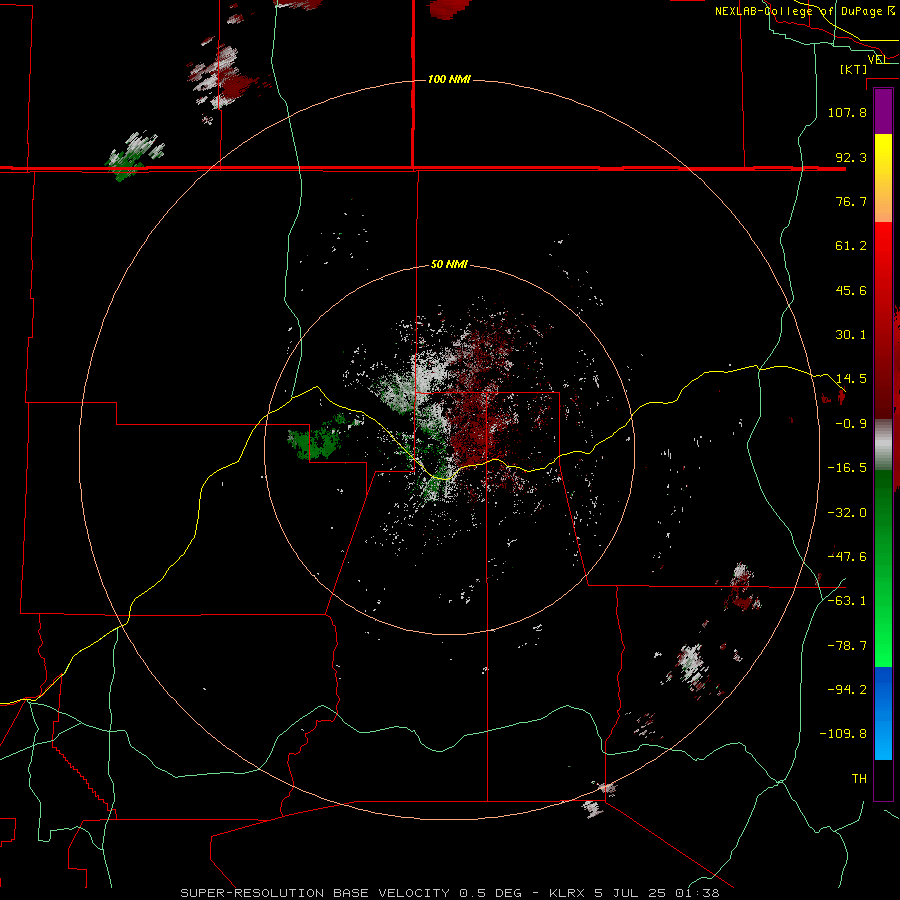
Task: Select the -32.0 scale value
Action: point(847,513)
